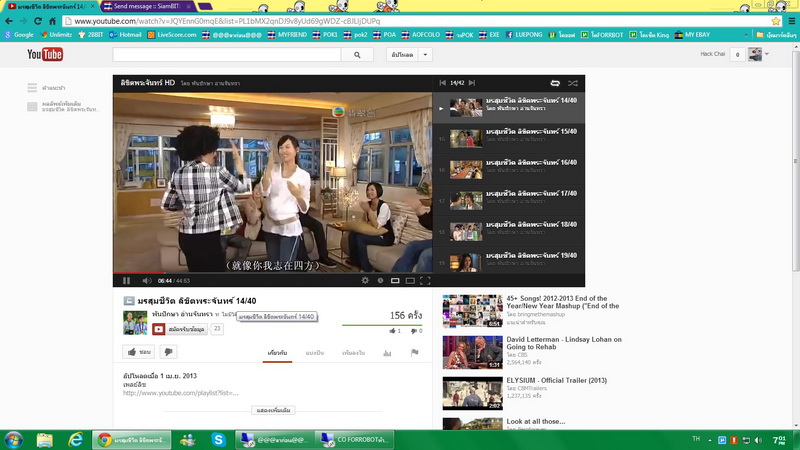Image resolution: width=800 pixels, height=450 pixels.
Task: Open the sidebar guide menu icon
Action: [32, 88]
